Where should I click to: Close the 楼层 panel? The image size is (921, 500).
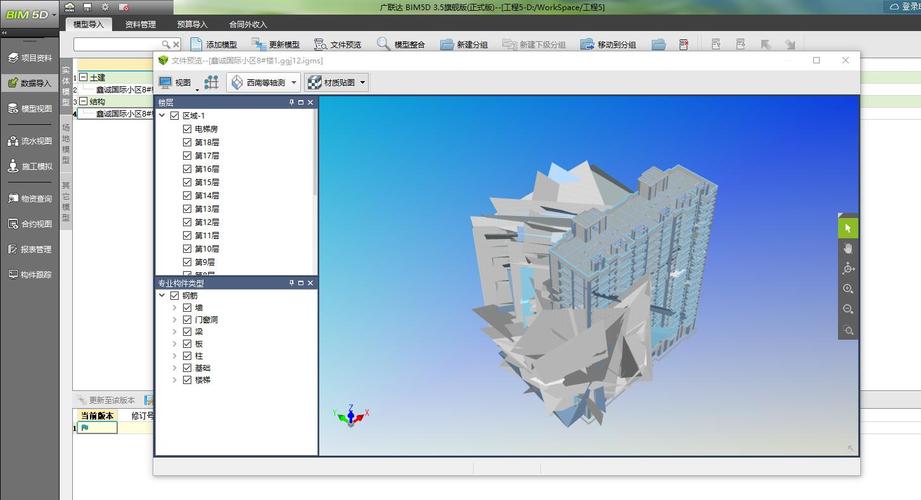coord(311,102)
